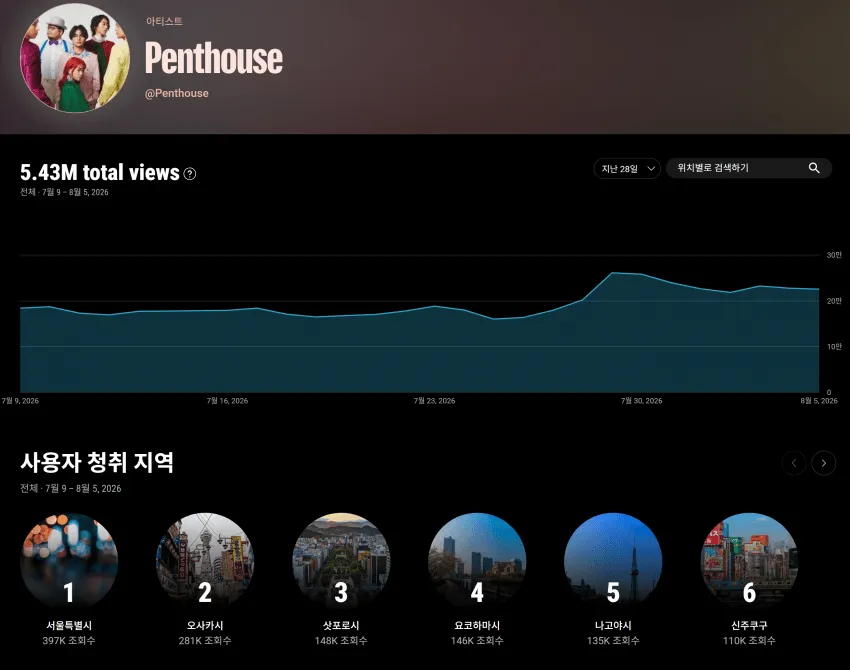850x670 pixels.
Task: Select the 나고야시 rank 5 city image
Action: [x=613, y=561]
